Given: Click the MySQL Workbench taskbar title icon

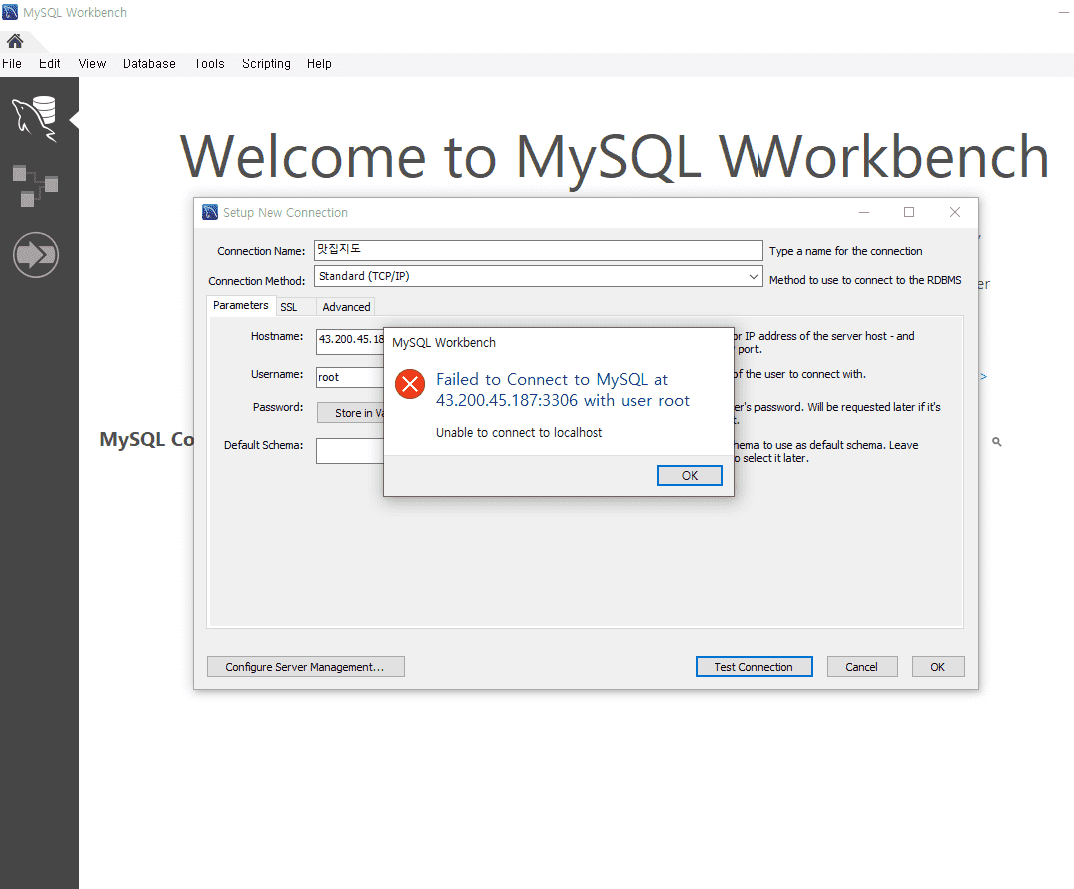Looking at the screenshot, I should click(x=10, y=11).
